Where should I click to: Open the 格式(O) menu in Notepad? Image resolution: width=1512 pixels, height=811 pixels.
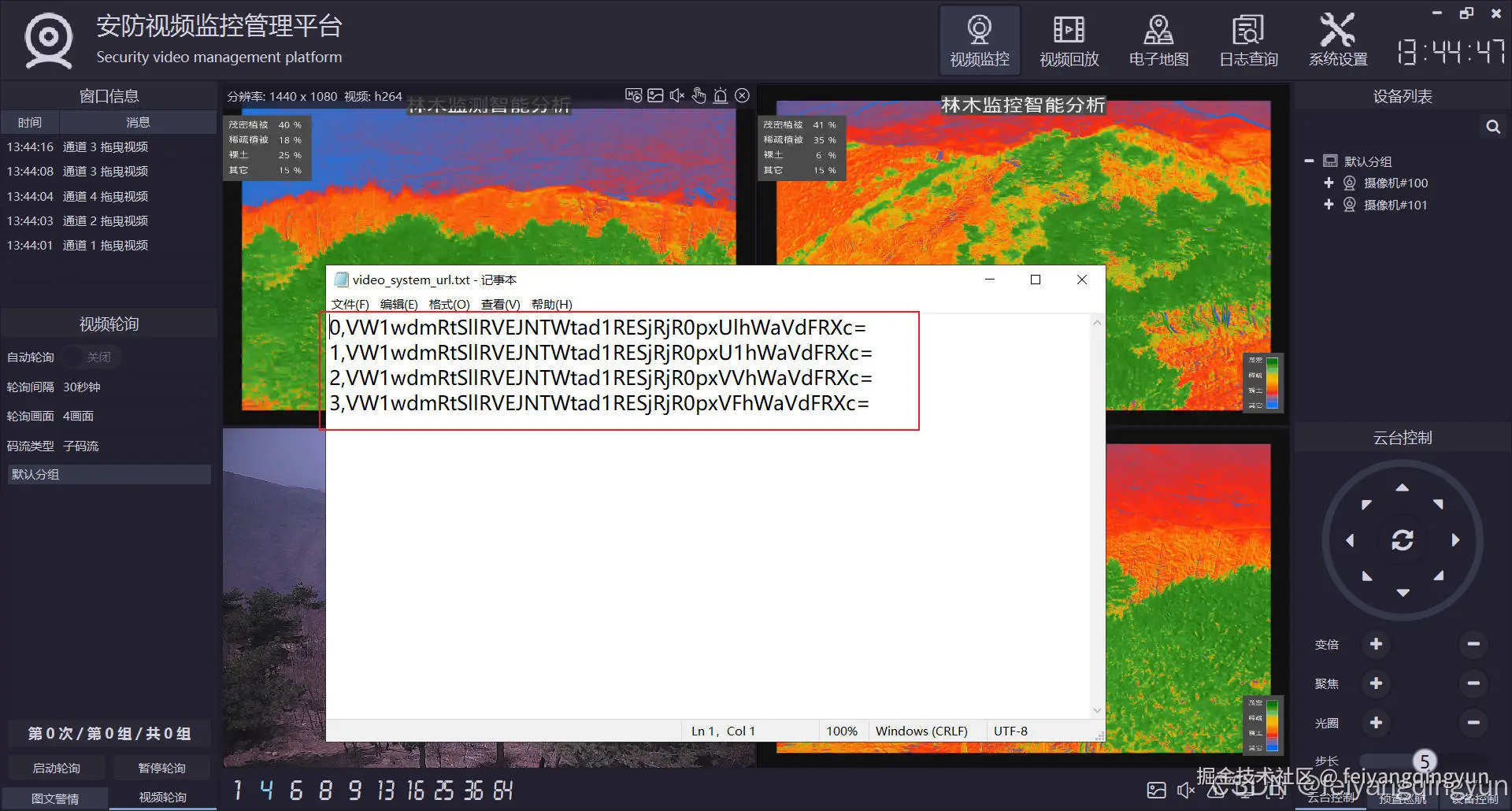point(449,305)
